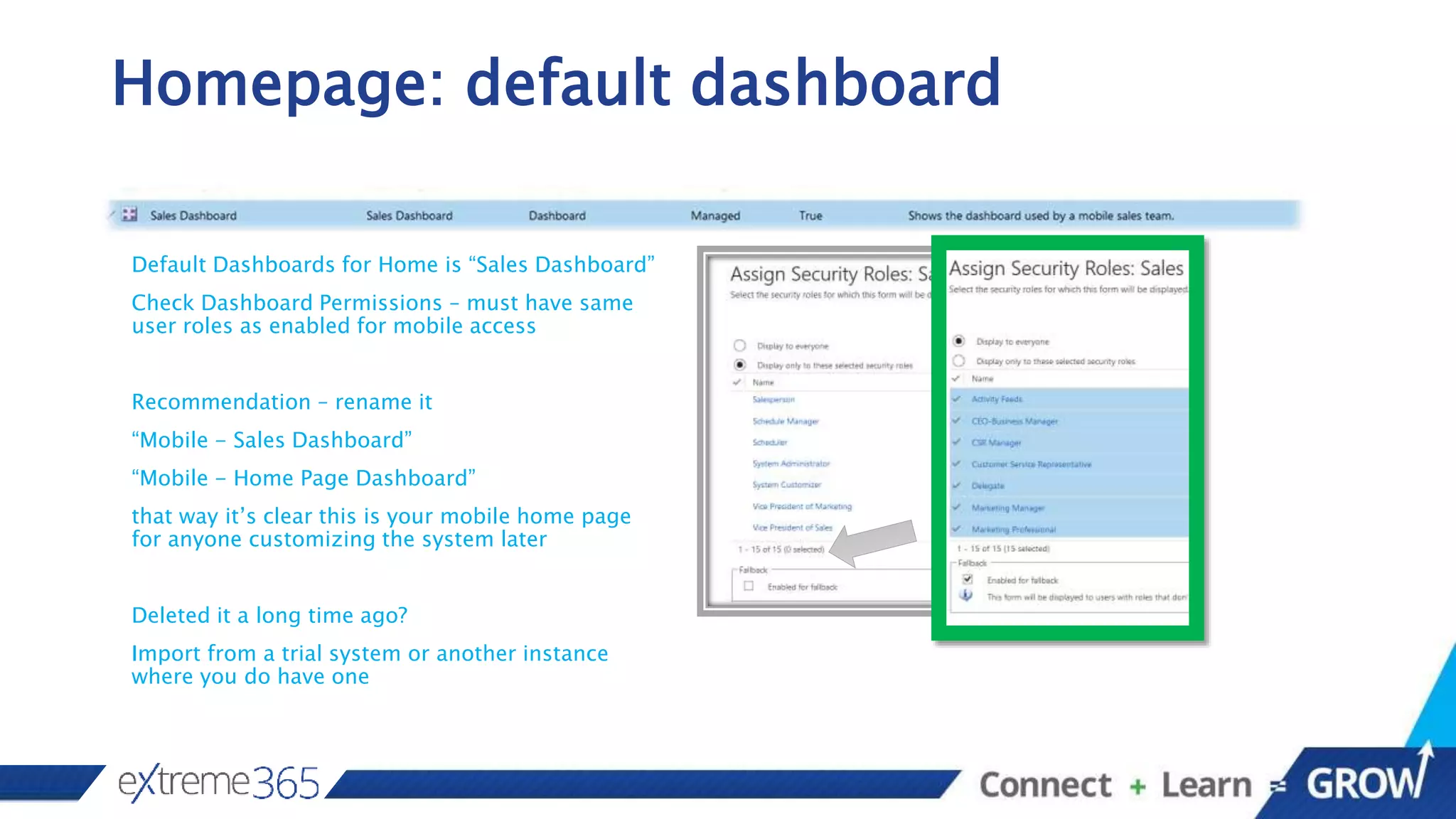Uncheck the Delegate row checkmark

(x=956, y=486)
